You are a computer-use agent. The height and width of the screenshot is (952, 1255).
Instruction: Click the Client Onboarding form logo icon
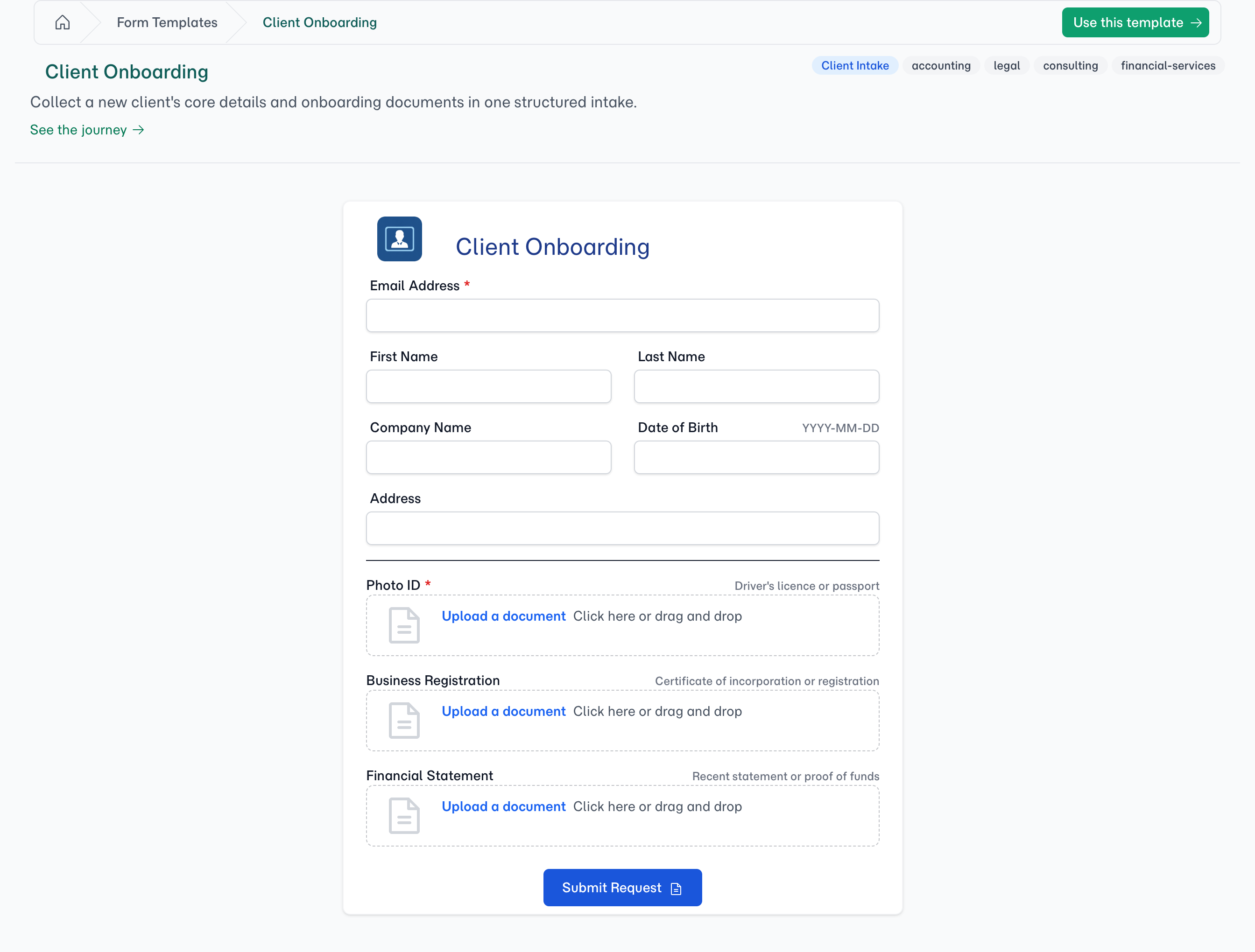pyautogui.click(x=399, y=239)
